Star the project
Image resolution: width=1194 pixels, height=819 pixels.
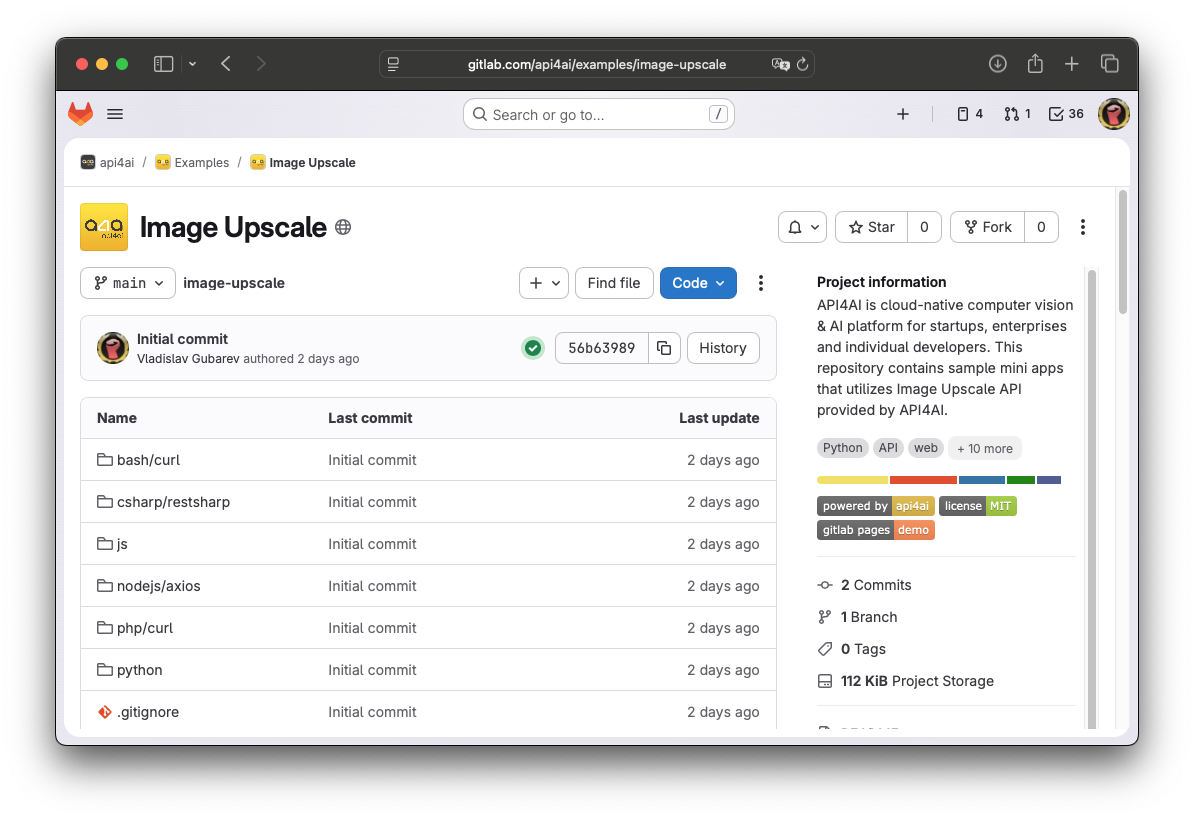click(872, 227)
